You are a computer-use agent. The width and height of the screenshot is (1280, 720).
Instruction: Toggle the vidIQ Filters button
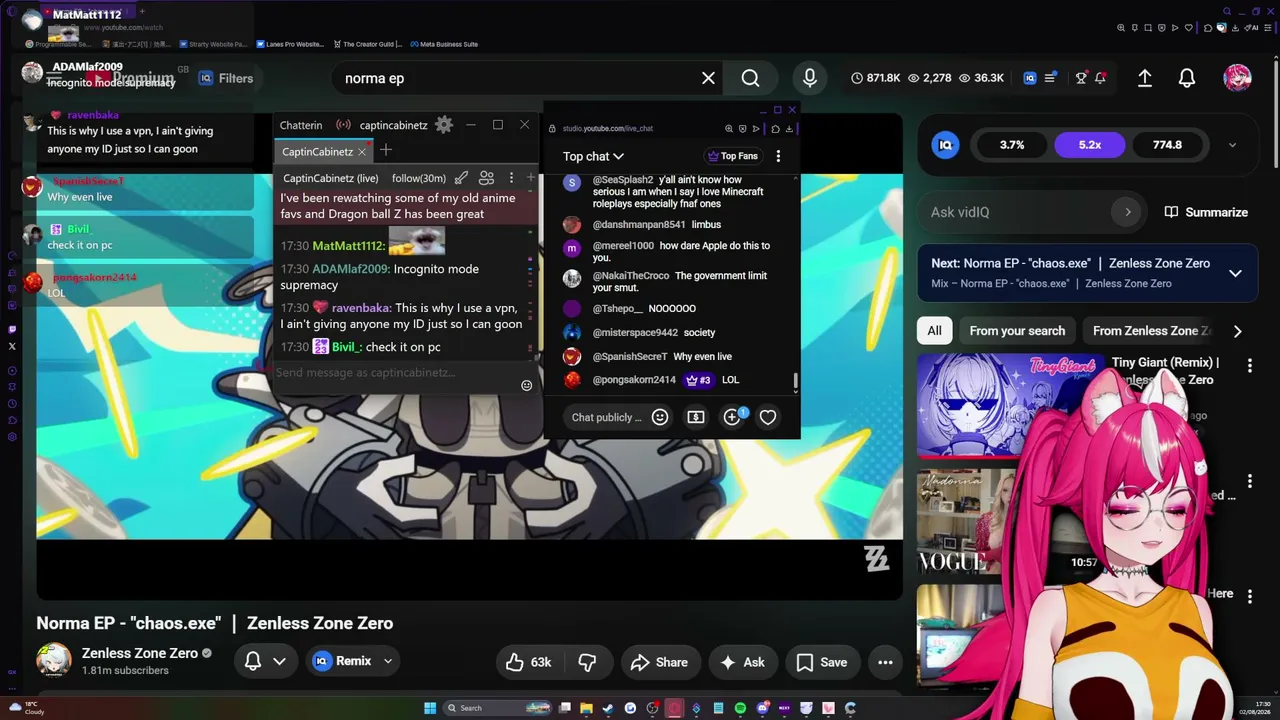point(226,78)
